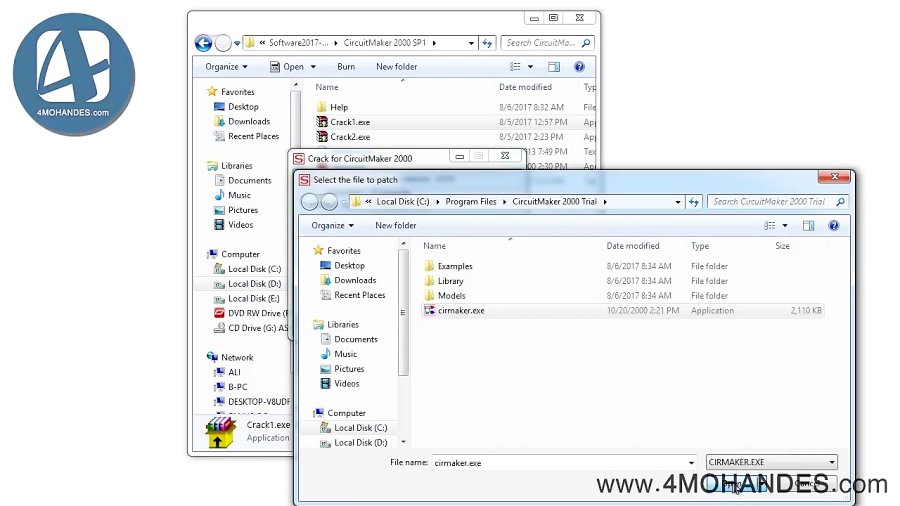This screenshot has width=900, height=506.
Task: Open Desktop favorite in Explorer window
Action: [x=243, y=107]
